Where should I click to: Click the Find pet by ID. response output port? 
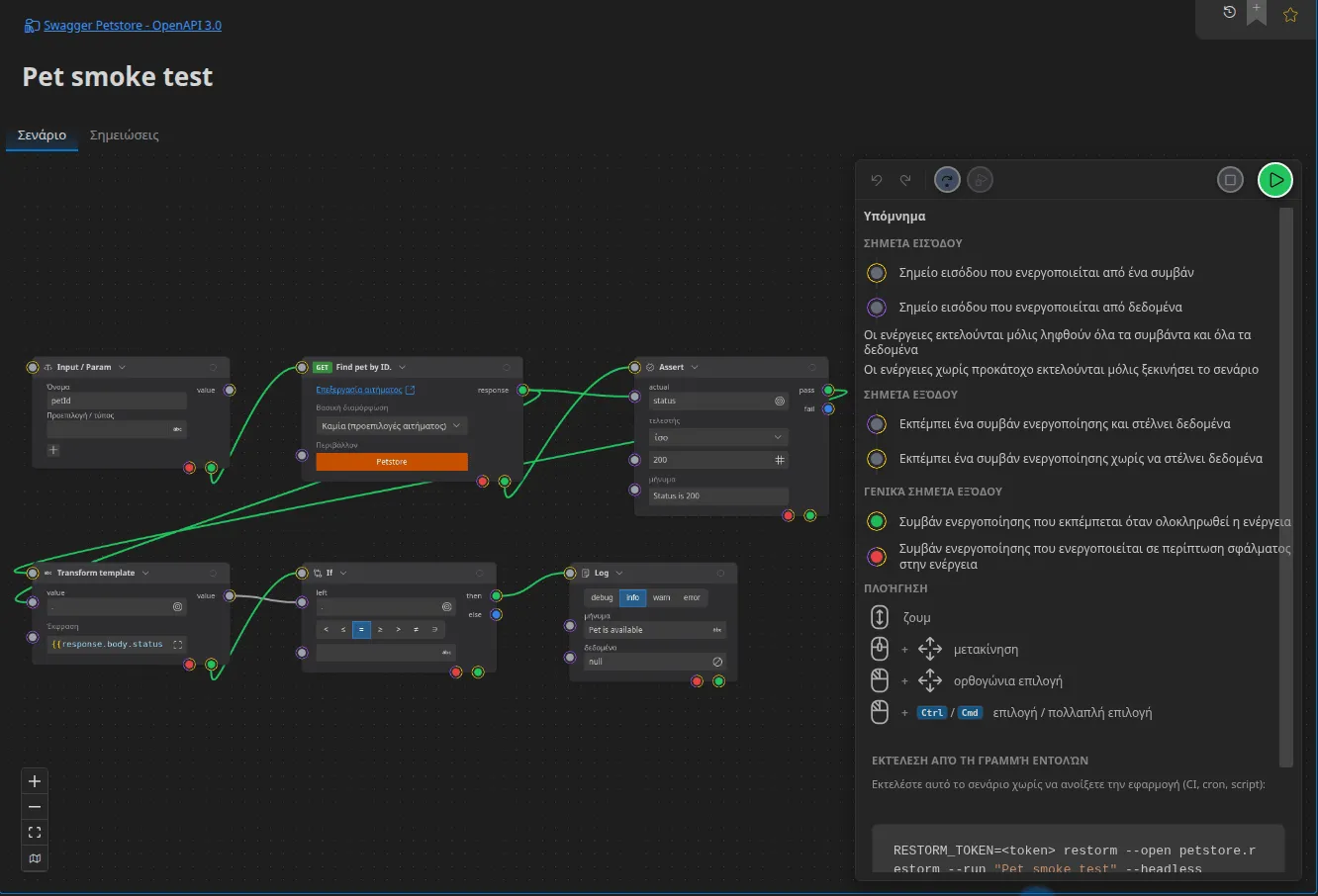[522, 391]
